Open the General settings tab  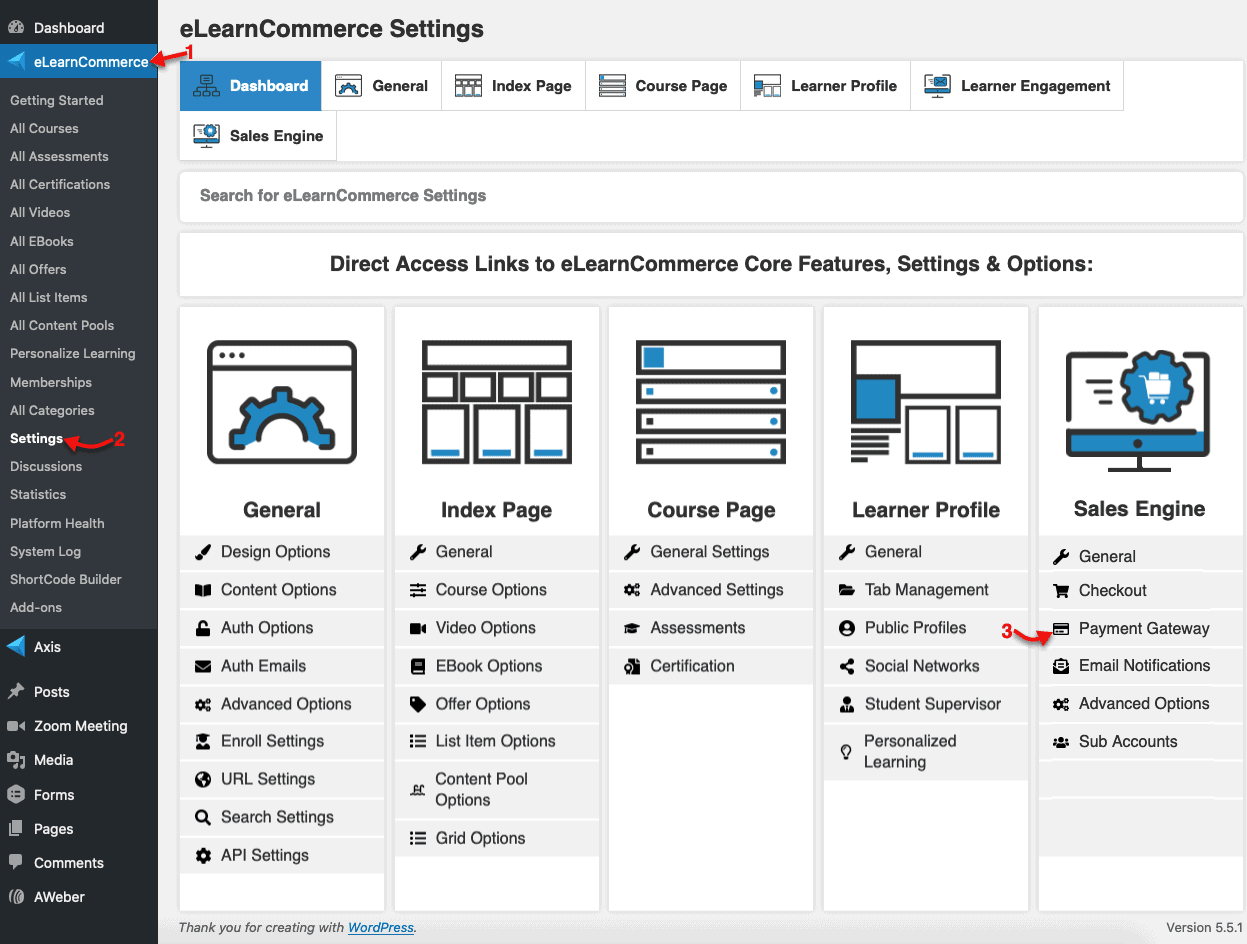381,86
